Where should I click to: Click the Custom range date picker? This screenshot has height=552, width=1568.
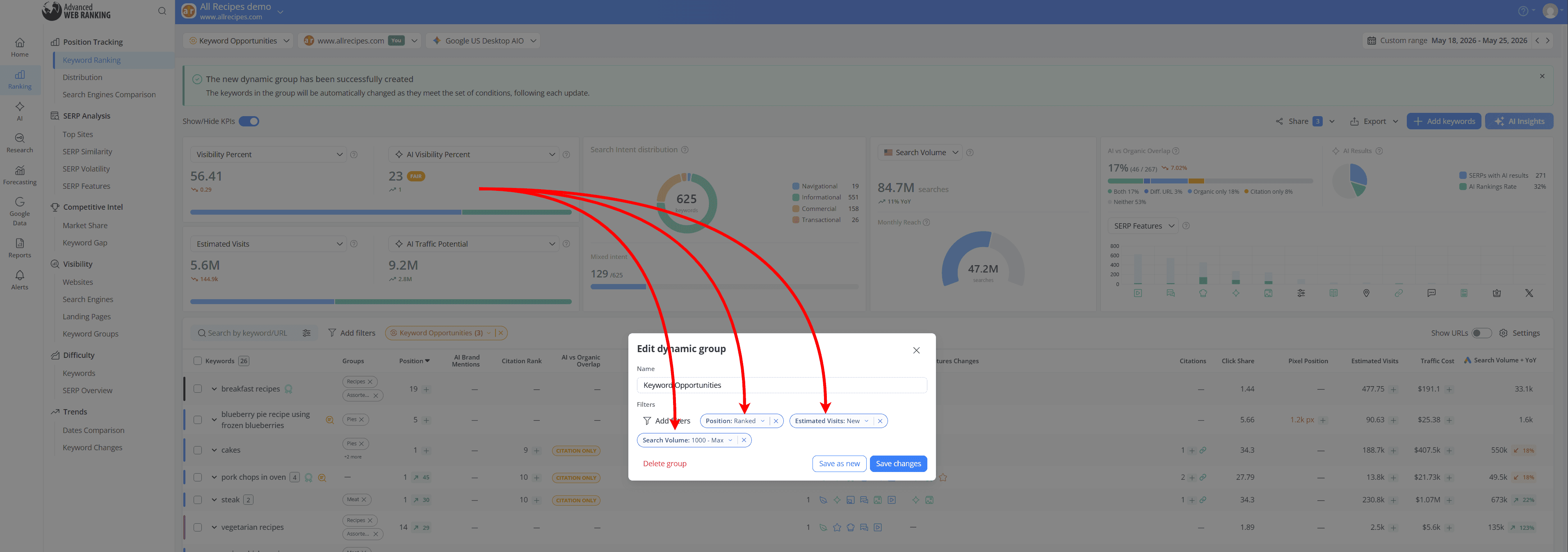[1447, 41]
